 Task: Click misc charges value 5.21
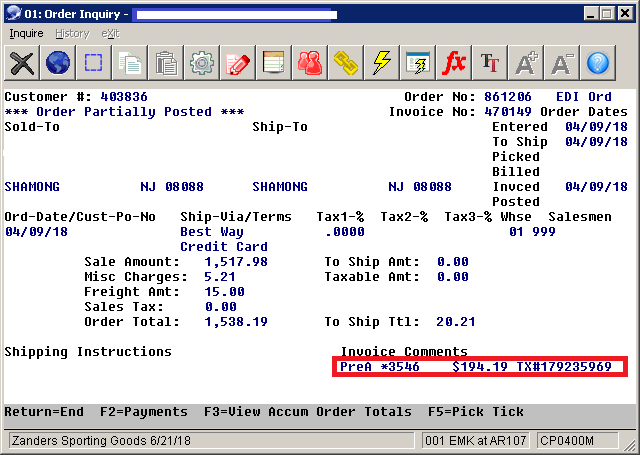click(x=220, y=277)
